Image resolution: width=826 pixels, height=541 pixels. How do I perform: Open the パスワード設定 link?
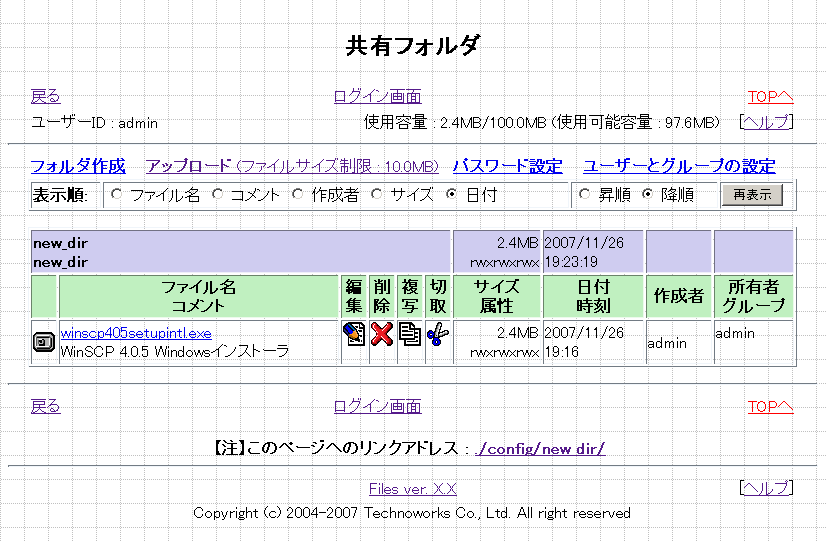point(507,166)
